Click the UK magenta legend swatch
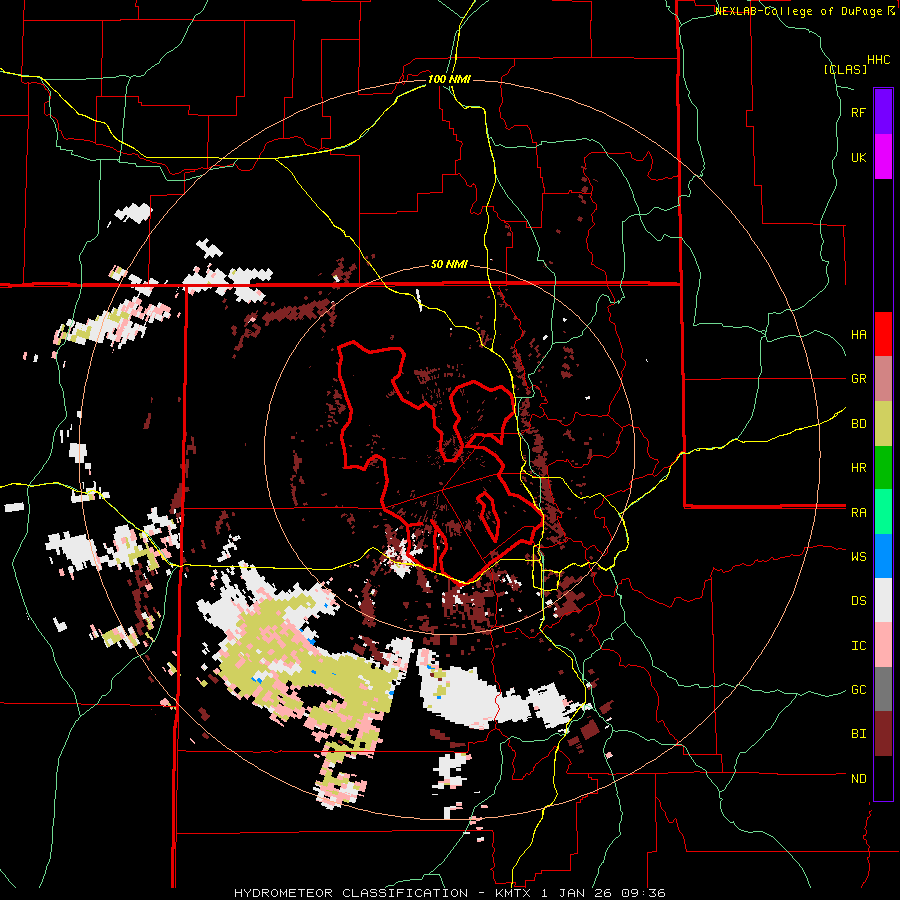The image size is (900, 900). point(883,156)
